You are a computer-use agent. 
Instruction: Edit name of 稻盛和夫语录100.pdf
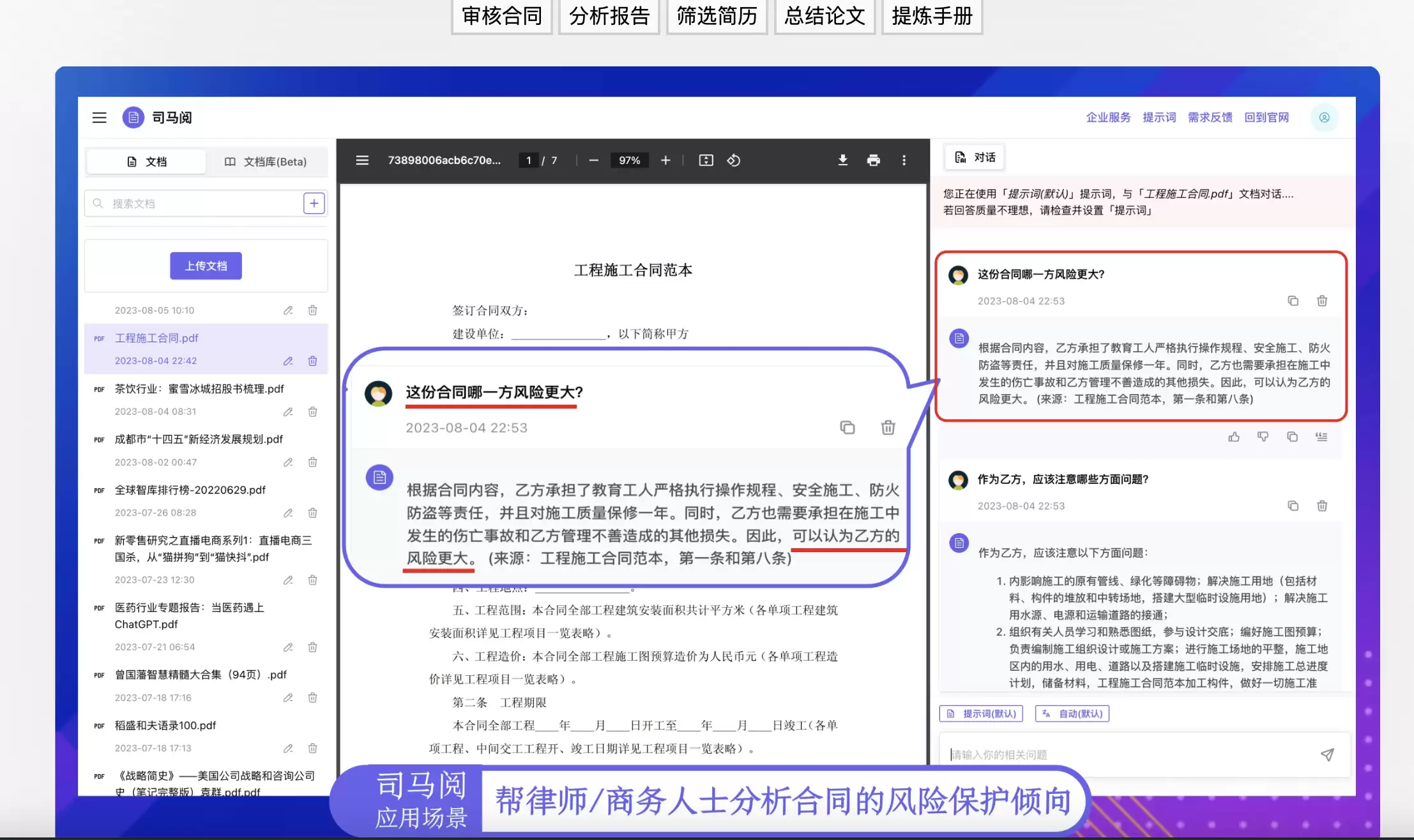288,749
